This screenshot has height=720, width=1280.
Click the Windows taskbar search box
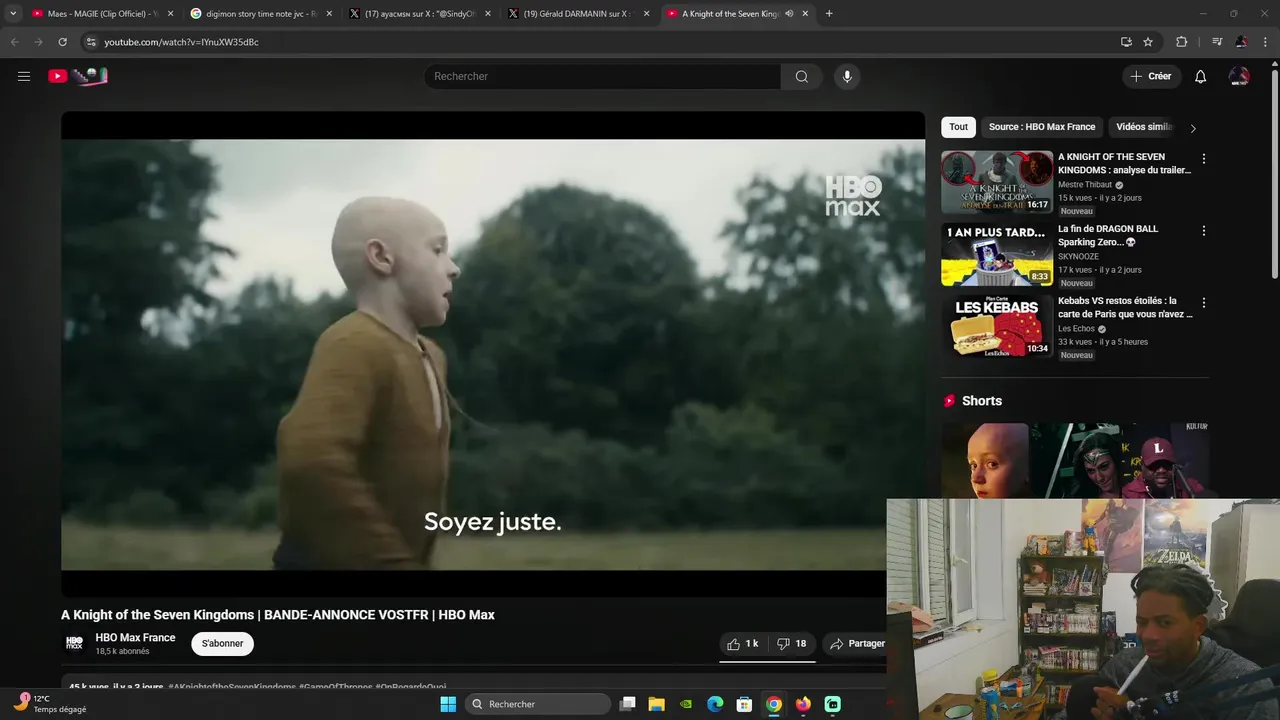tap(538, 704)
